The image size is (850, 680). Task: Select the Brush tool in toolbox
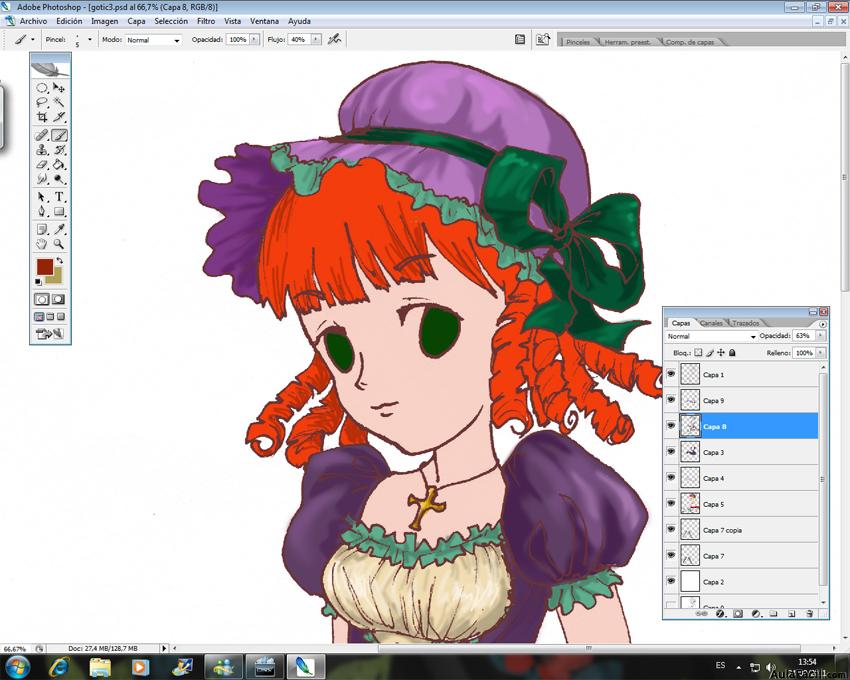pyautogui.click(x=59, y=135)
